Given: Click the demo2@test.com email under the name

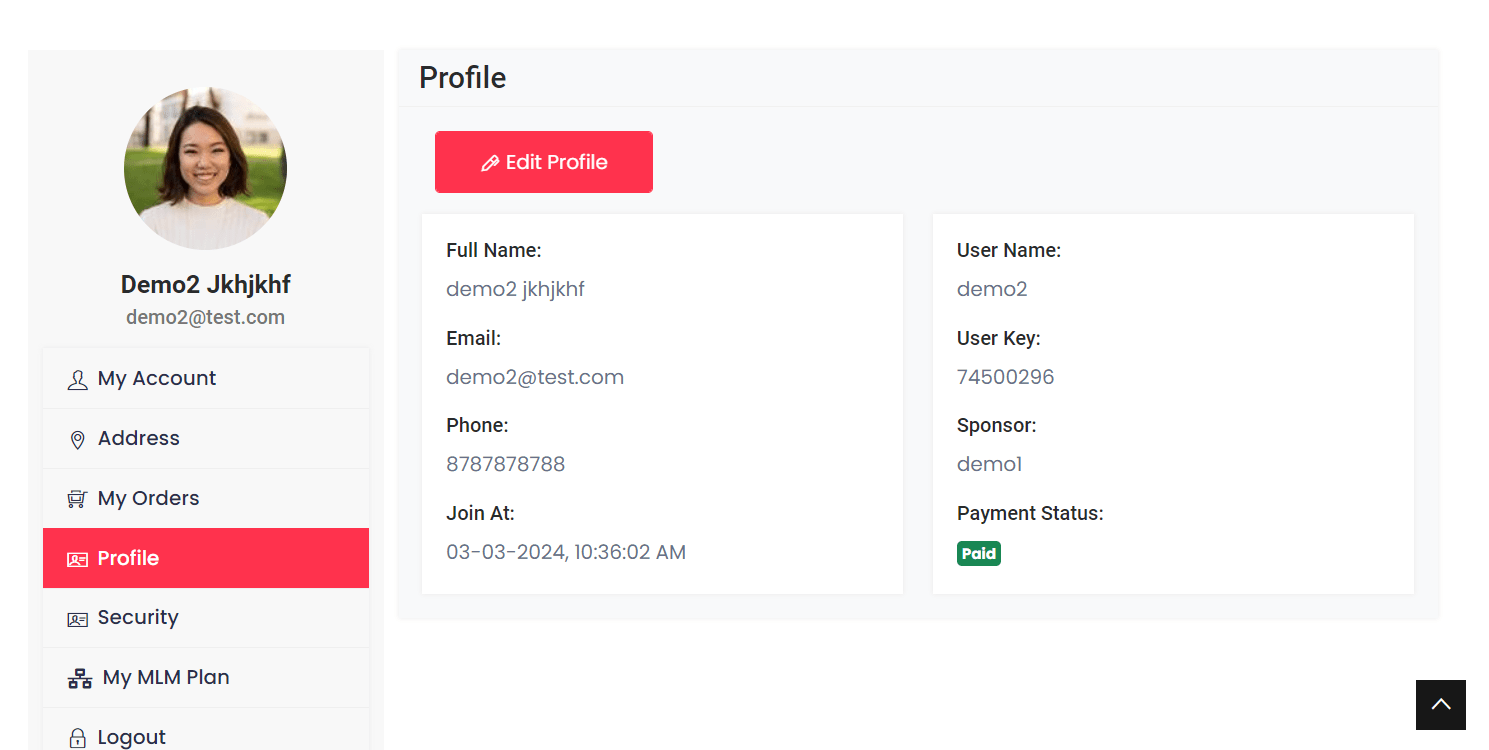Looking at the screenshot, I should [205, 316].
